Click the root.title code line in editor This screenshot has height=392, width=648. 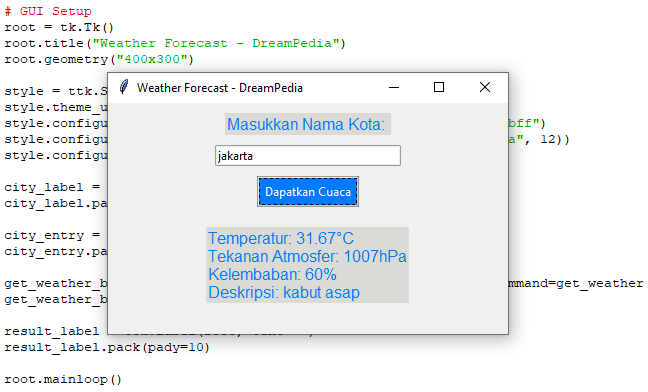175,43
